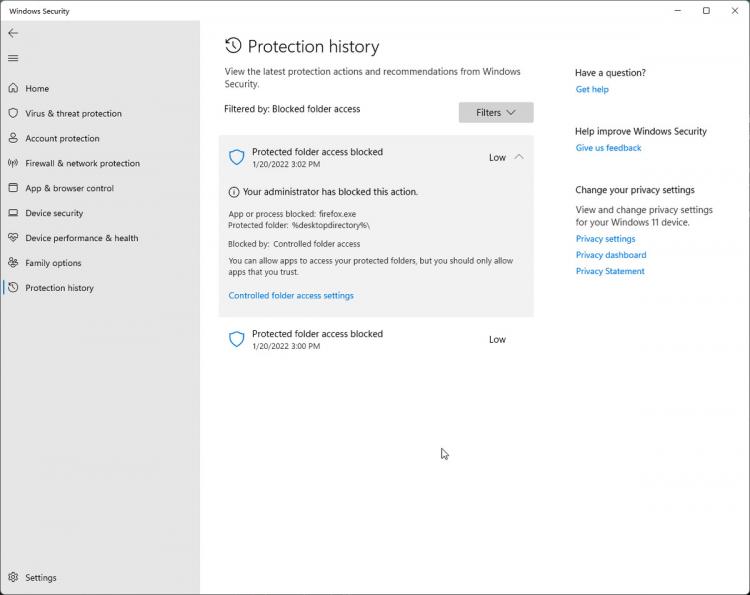Image resolution: width=750 pixels, height=595 pixels.
Task: Click the Get help link
Action: (592, 89)
